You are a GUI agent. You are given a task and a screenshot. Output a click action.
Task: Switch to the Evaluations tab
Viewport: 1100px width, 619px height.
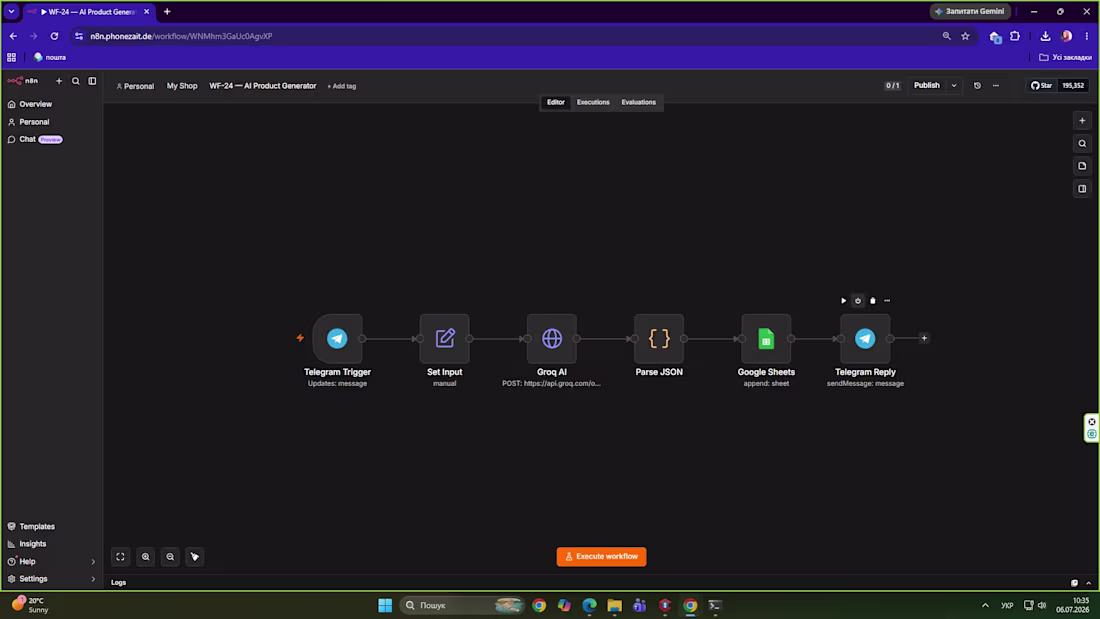pos(638,102)
